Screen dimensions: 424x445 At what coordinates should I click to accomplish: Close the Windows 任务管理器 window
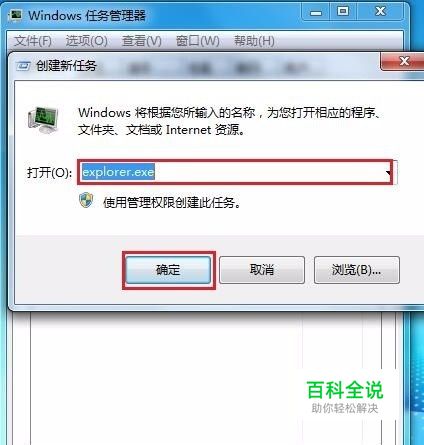(x=380, y=12)
